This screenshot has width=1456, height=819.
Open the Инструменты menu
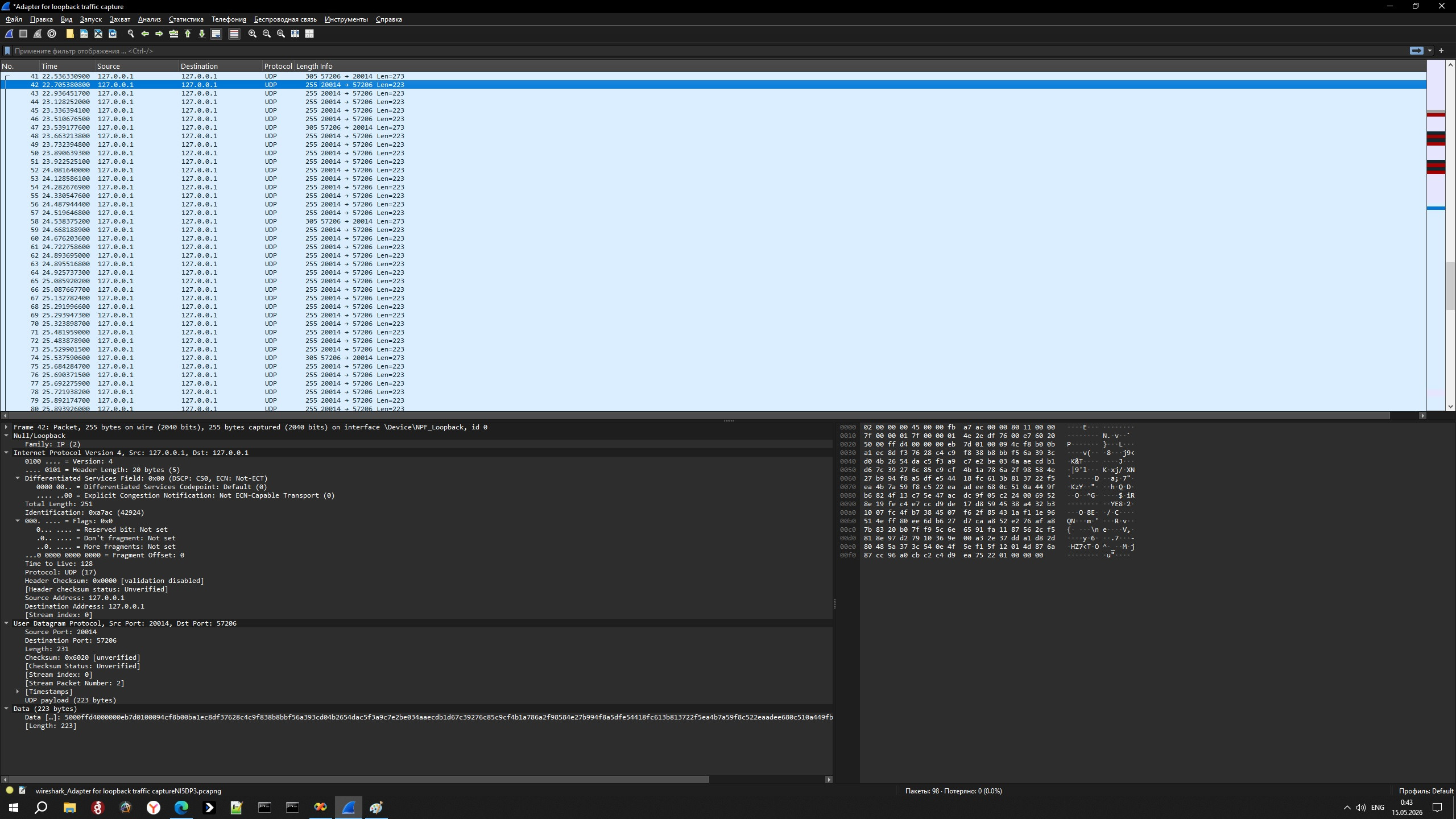(346, 19)
